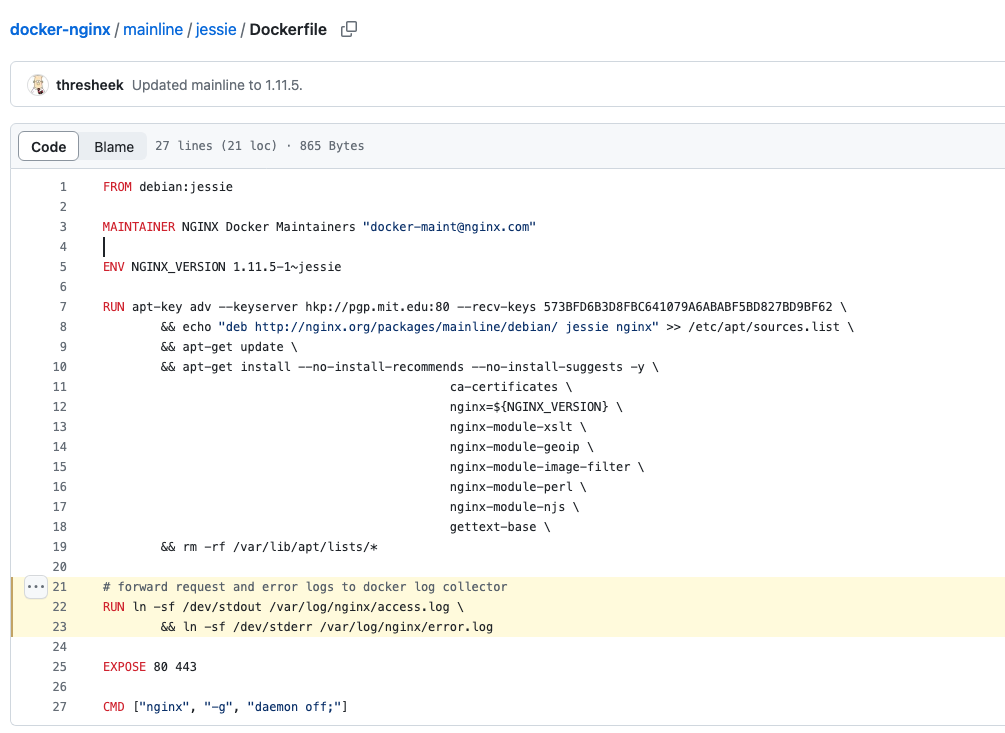Click 'gettext-base \' text
The height and width of the screenshot is (733, 1005).
point(500,527)
